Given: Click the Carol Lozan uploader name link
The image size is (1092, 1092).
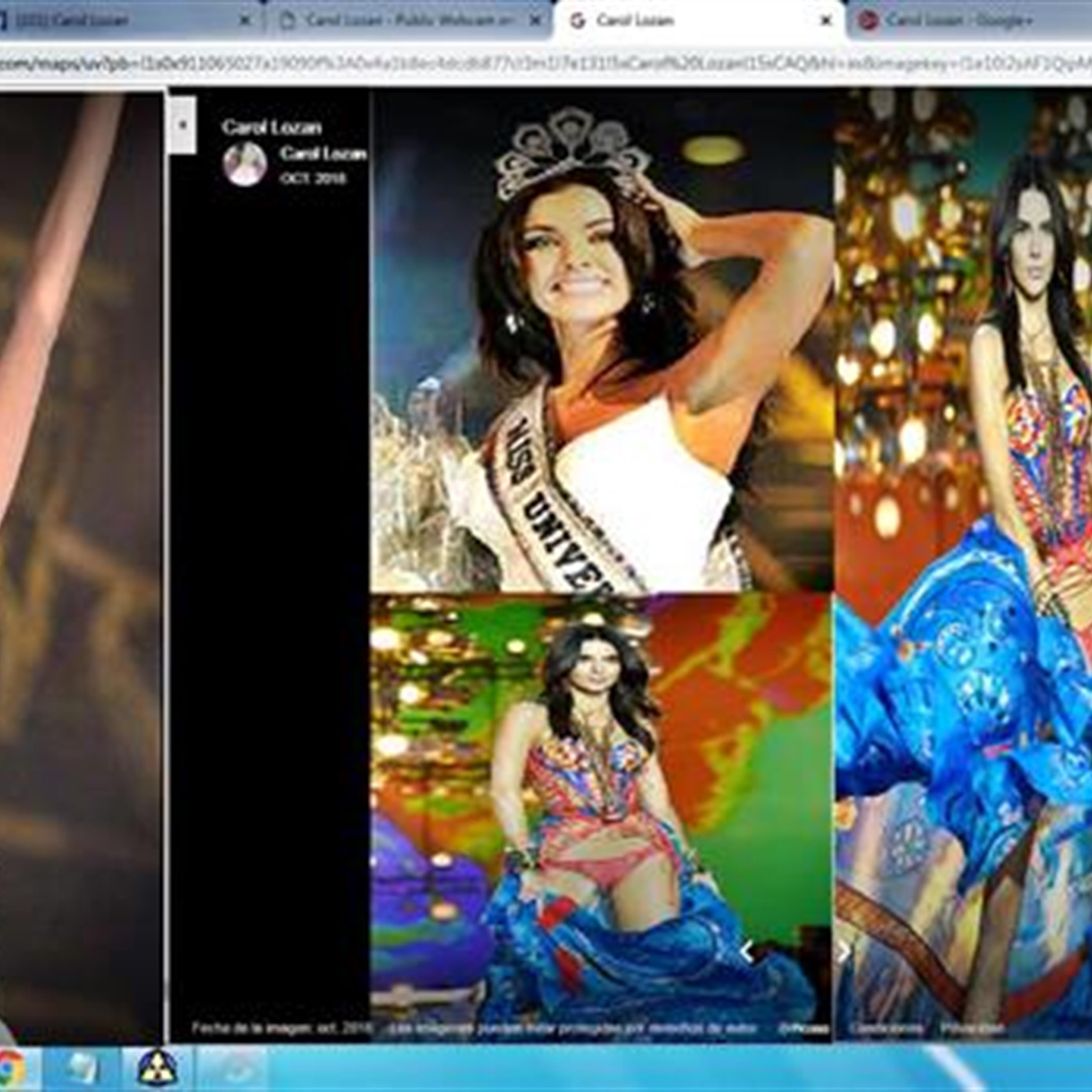Looking at the screenshot, I should (x=323, y=153).
